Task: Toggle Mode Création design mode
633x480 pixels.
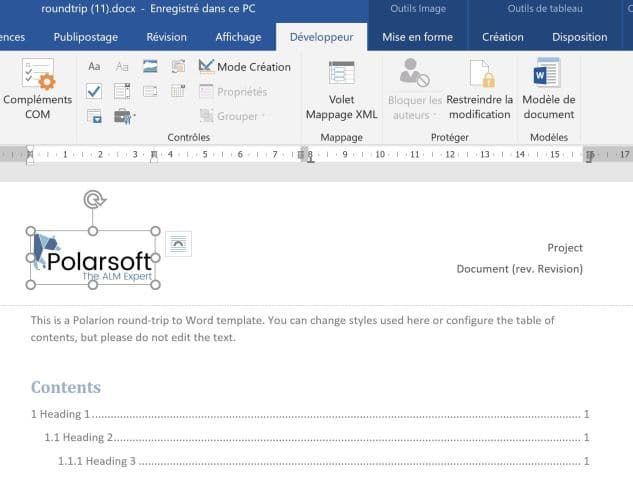Action: [244, 67]
